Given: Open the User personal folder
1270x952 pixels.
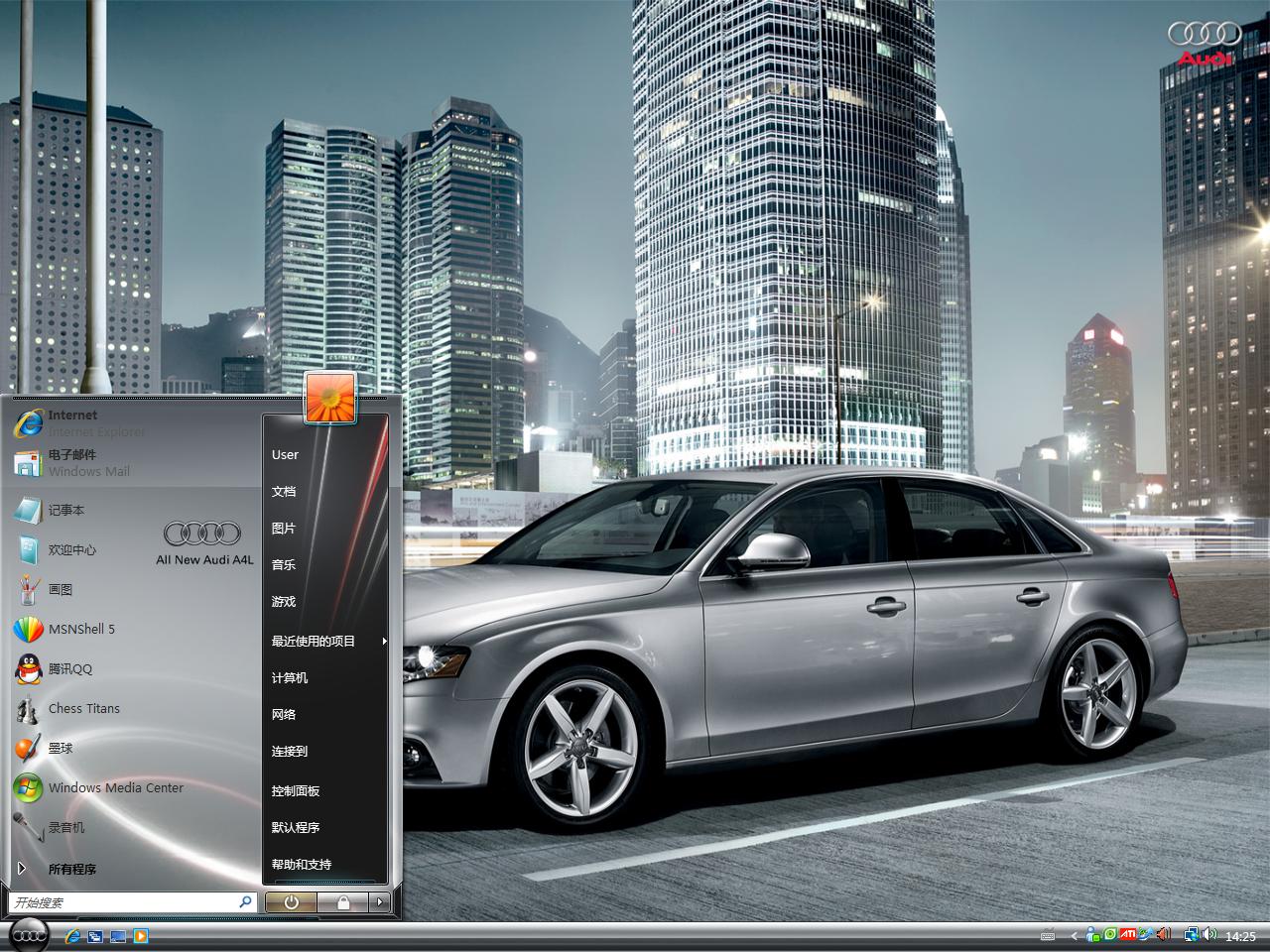Looking at the screenshot, I should coord(325,454).
